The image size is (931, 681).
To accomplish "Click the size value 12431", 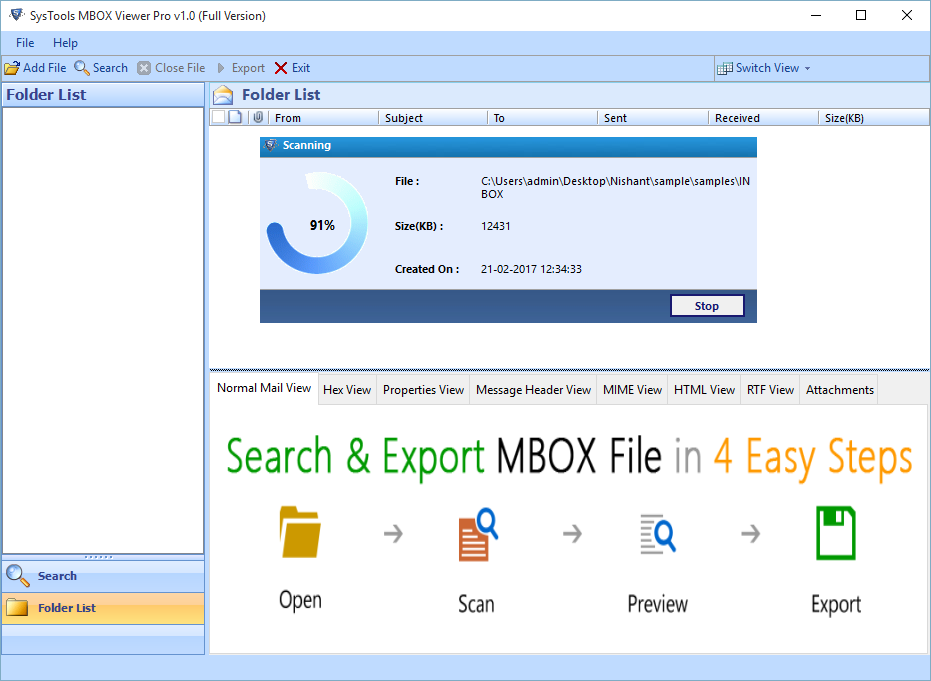I will coord(496,226).
